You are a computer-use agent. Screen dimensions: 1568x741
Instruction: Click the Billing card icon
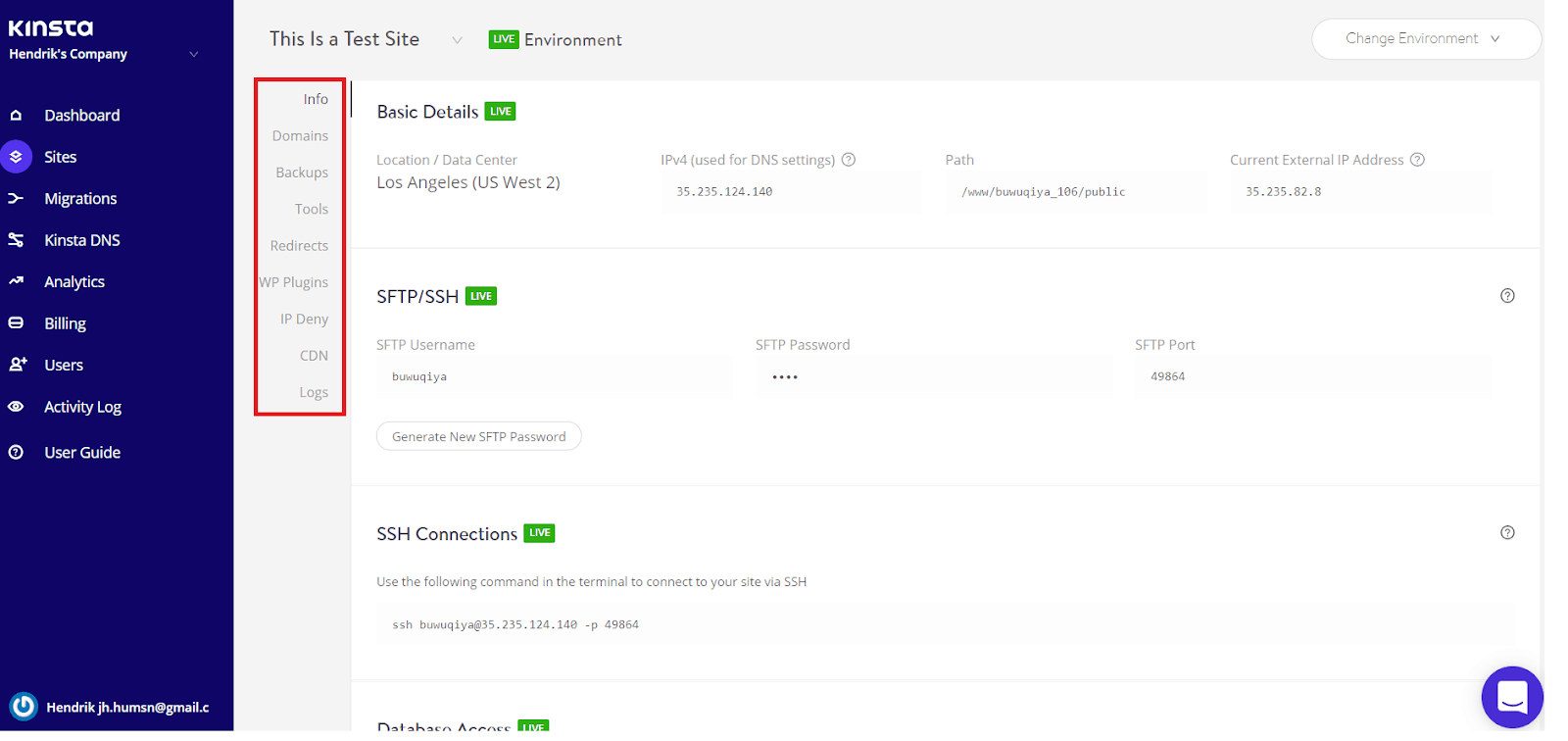(x=16, y=323)
